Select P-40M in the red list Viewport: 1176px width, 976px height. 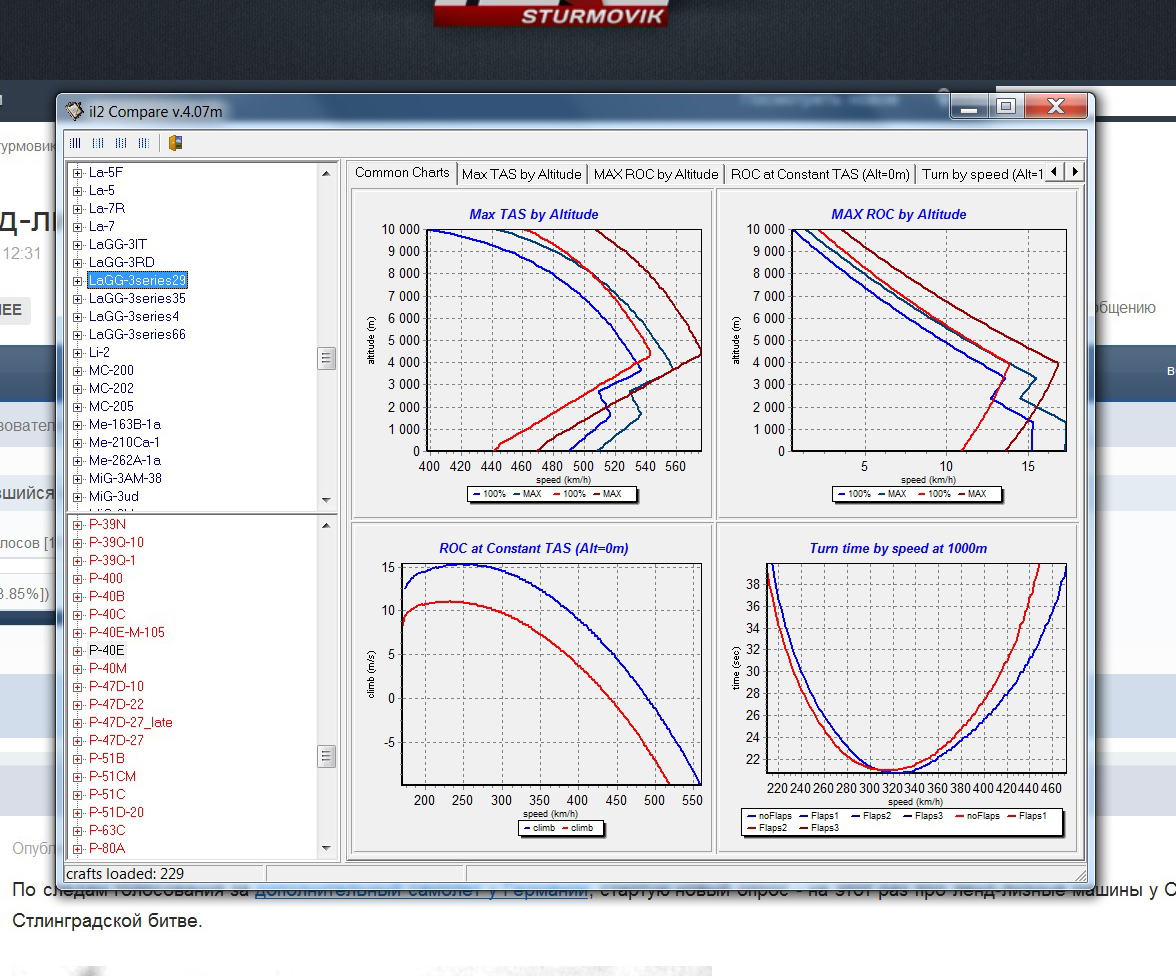(x=108, y=668)
